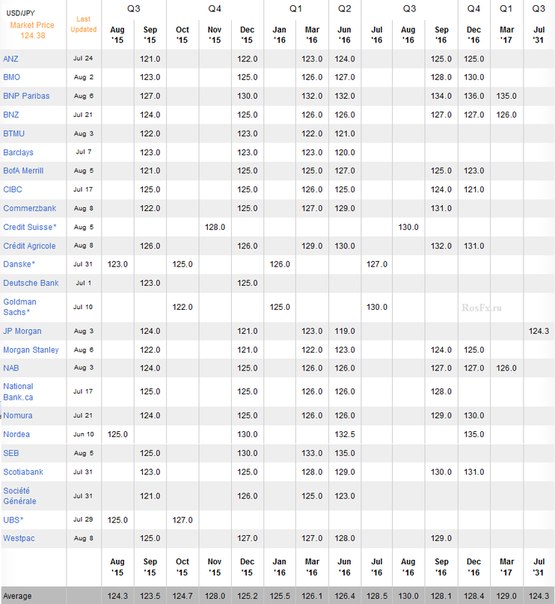Viewport: 555px width, 604px height.
Task: Select Goldman Sachs 130.0 Jul '16 value
Action: click(x=377, y=307)
